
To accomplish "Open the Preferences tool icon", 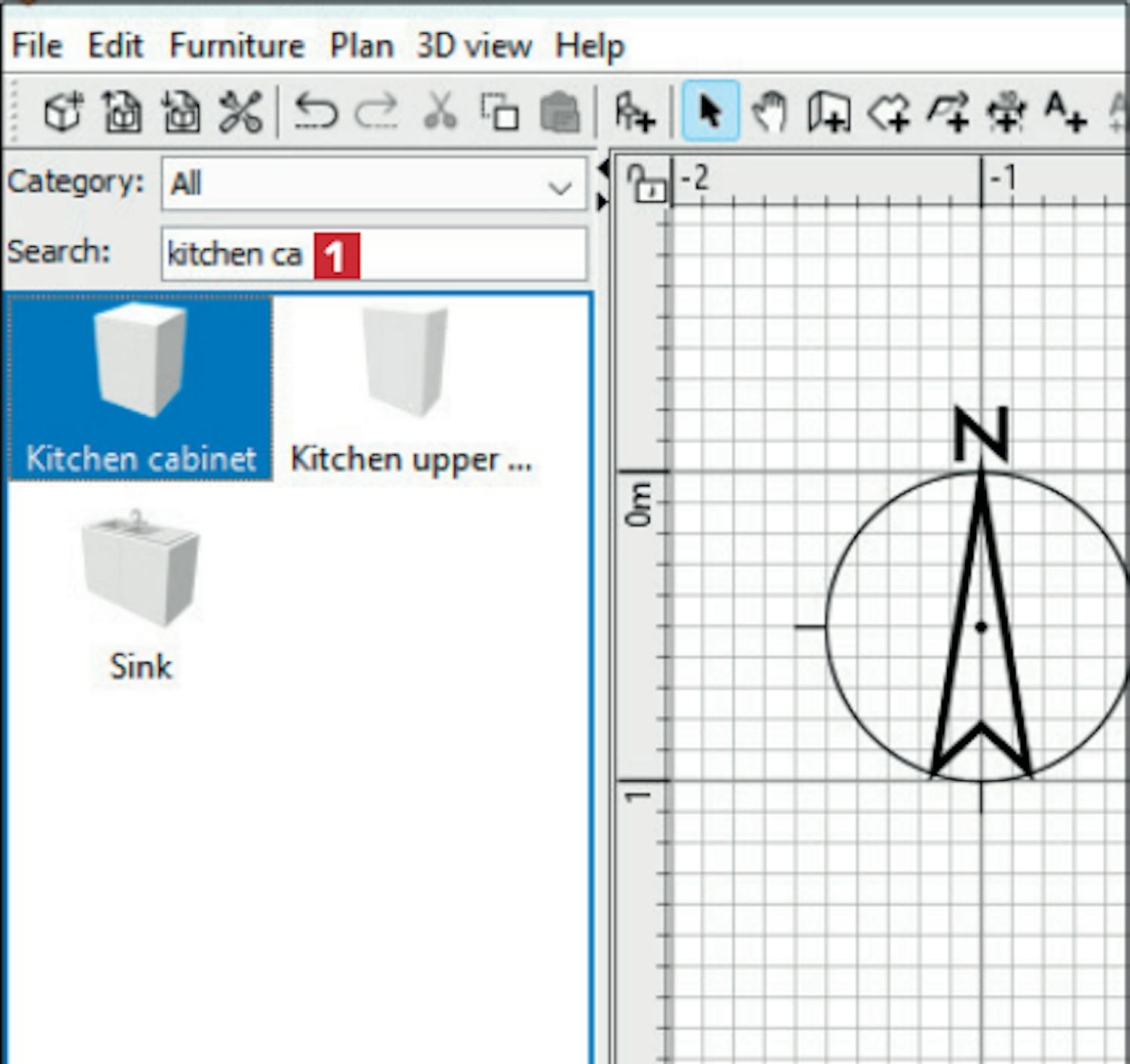I will (x=240, y=113).
